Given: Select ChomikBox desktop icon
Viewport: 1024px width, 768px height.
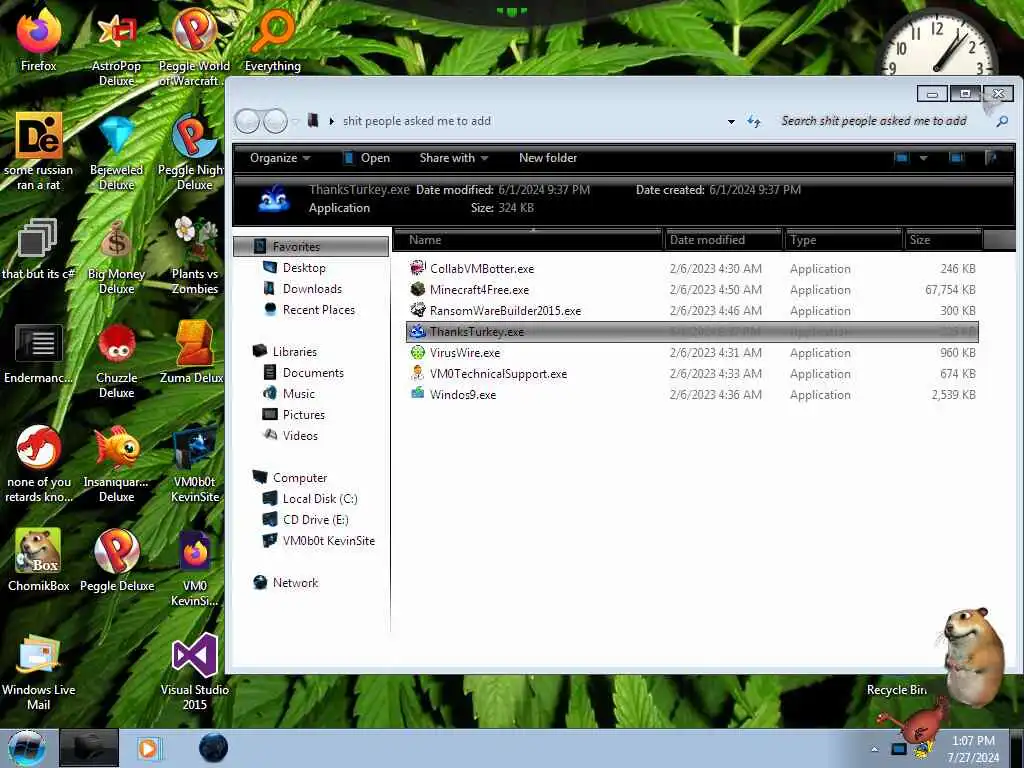Looking at the screenshot, I should point(39,560).
